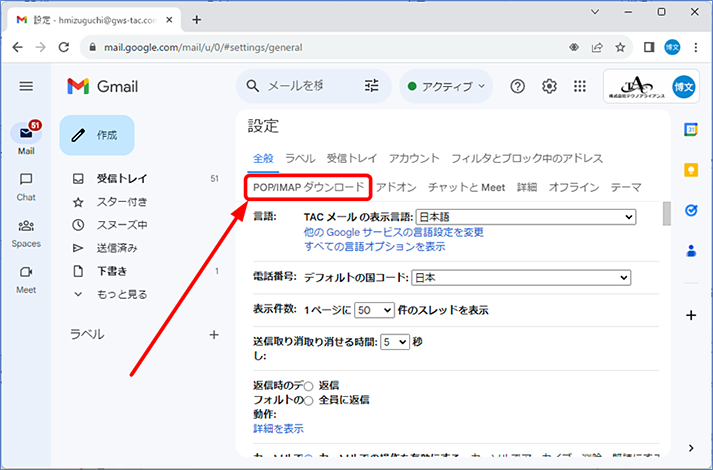713x470 pixels.
Task: Open Chat from the left rail
Action: tap(26, 187)
